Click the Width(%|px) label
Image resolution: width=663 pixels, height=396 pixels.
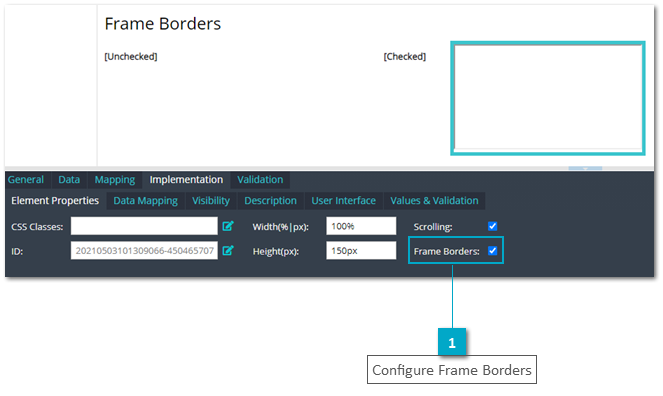click(281, 227)
